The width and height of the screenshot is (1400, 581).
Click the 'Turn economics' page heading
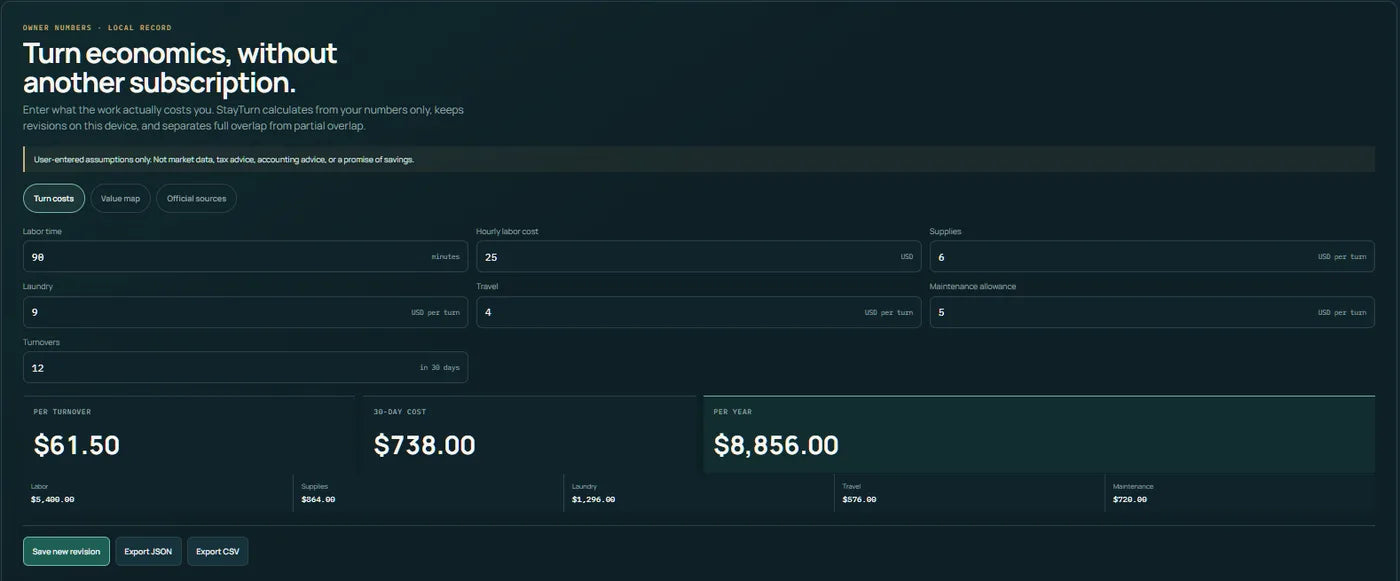click(x=180, y=68)
